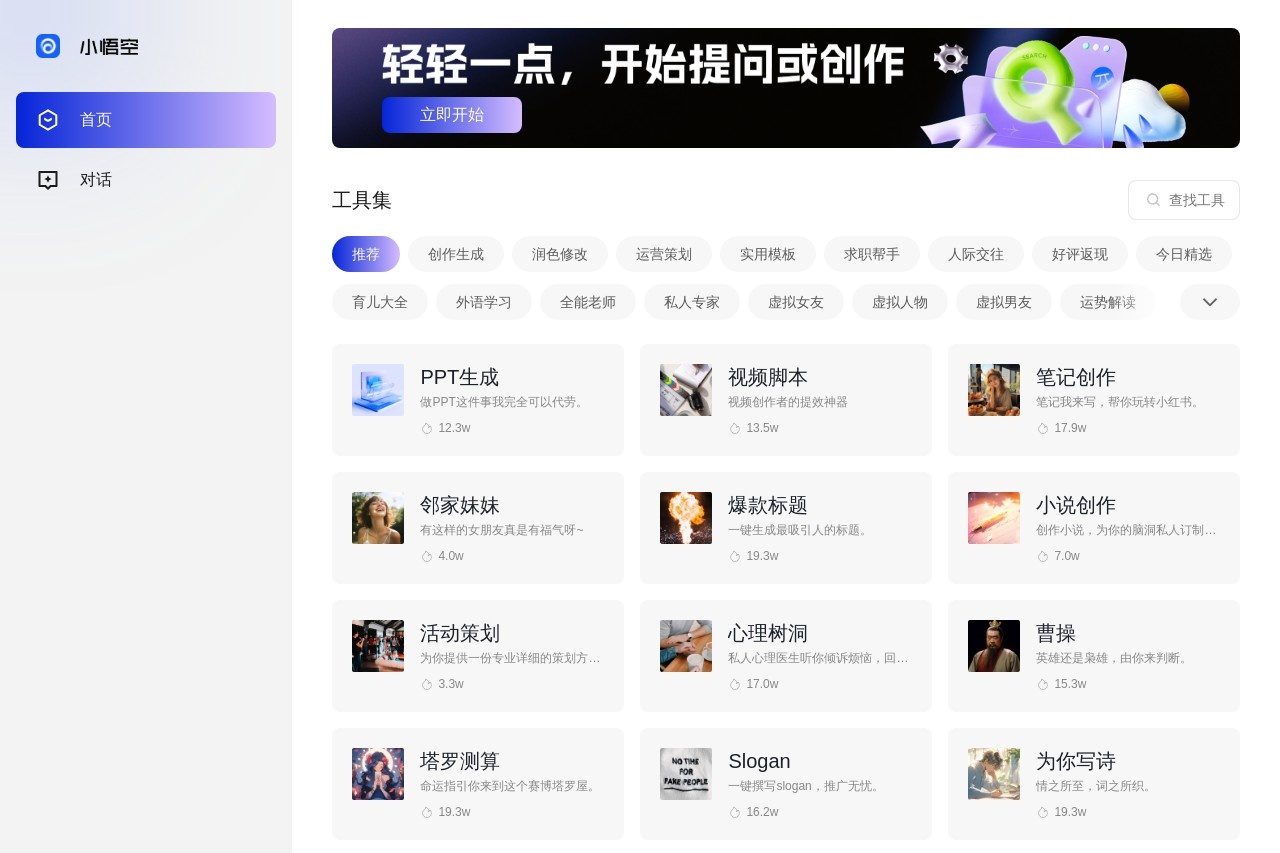Click the 小悟空 logo icon
The height and width of the screenshot is (853, 1280).
48,46
